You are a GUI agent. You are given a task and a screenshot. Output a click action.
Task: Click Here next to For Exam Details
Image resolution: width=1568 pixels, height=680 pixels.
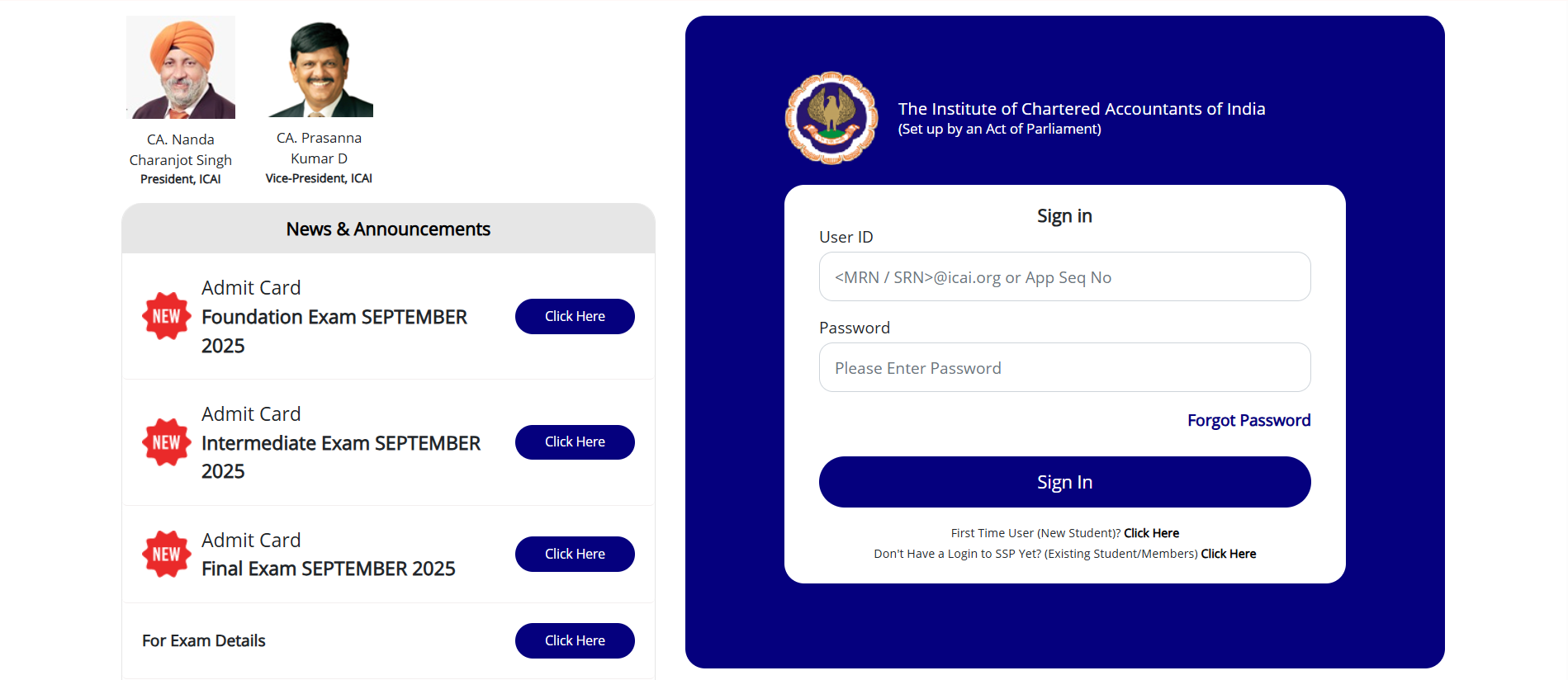click(575, 640)
